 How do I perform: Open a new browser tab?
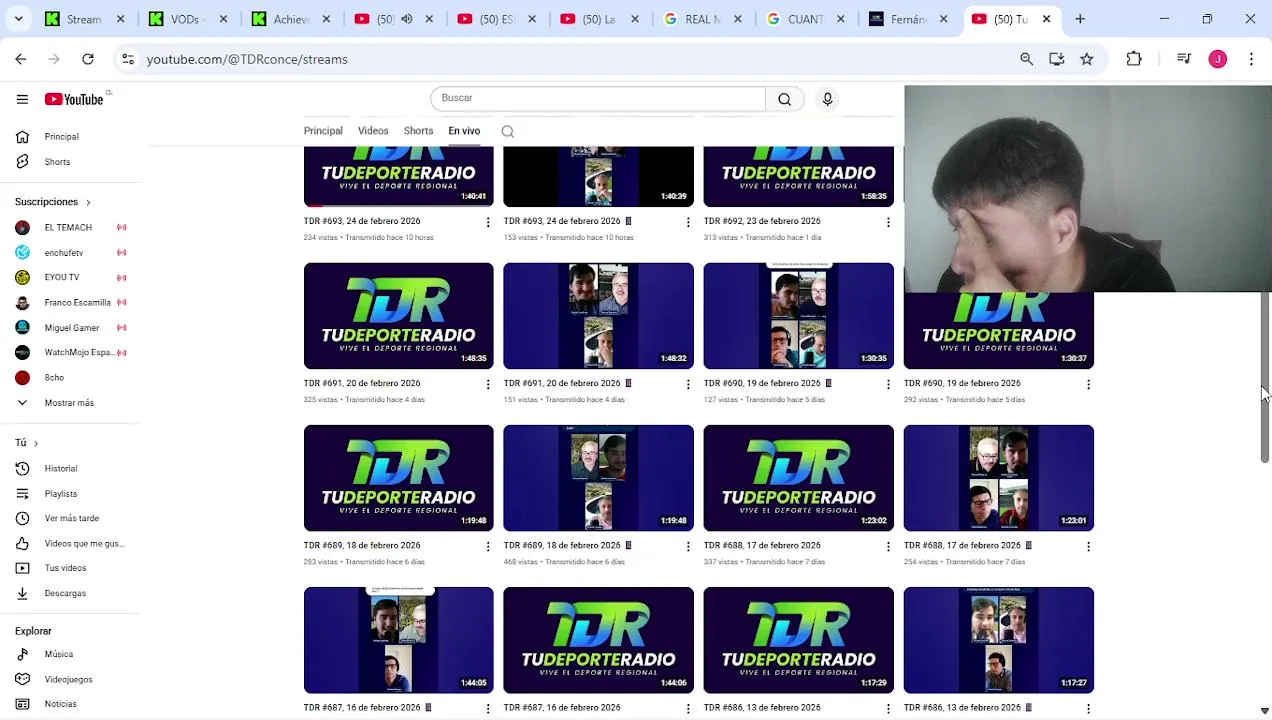click(x=1080, y=19)
